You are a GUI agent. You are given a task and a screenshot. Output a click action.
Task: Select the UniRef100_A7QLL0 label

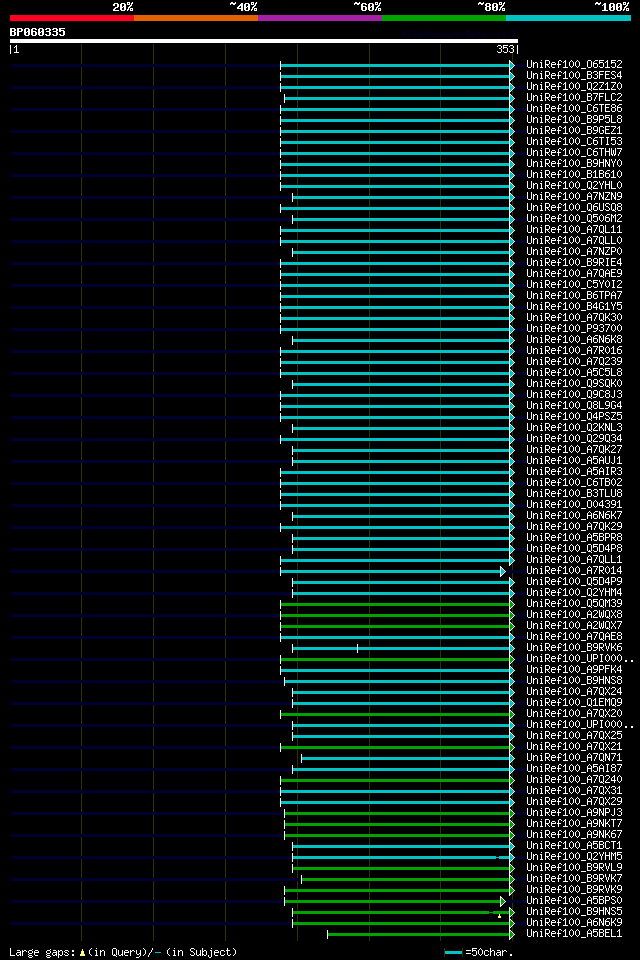[x=574, y=241]
